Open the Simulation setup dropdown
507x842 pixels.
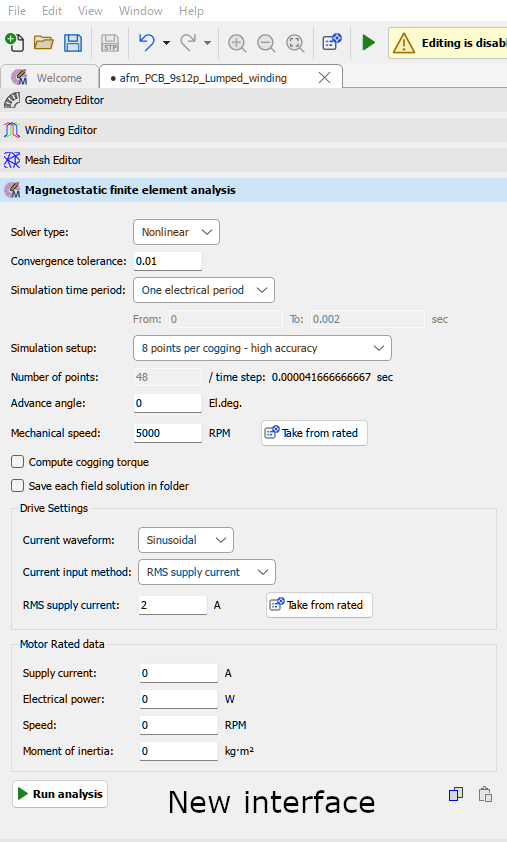pos(262,348)
